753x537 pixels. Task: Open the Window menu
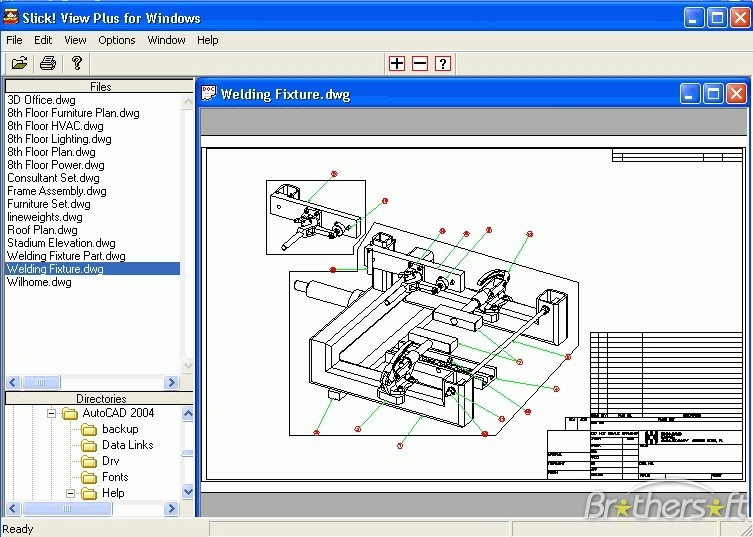click(x=166, y=40)
